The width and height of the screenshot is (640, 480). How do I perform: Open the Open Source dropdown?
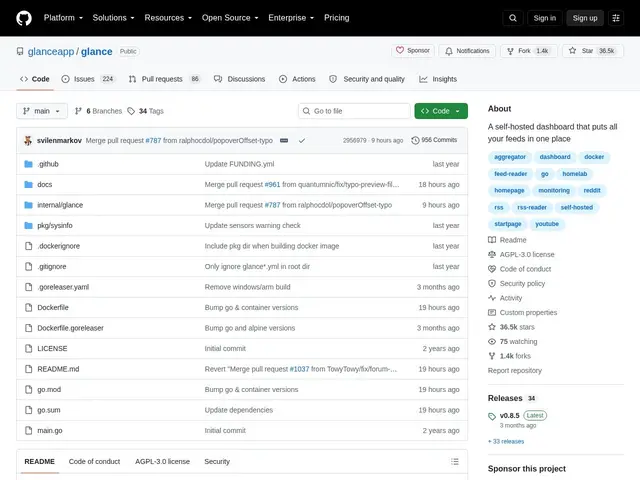(x=230, y=18)
